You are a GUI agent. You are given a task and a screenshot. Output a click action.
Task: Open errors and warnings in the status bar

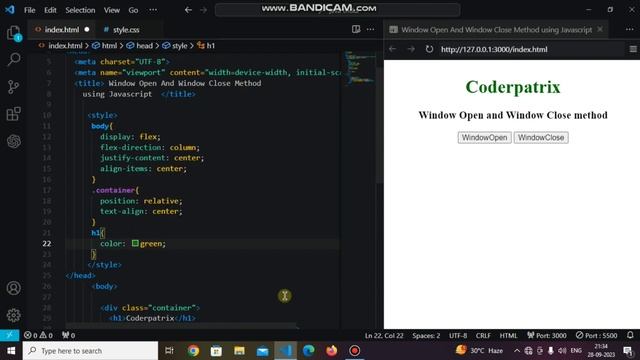[38, 335]
